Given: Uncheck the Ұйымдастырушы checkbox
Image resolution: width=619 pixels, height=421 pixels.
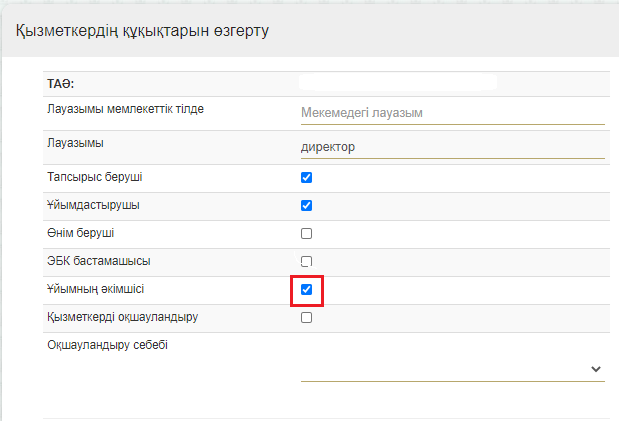Looking at the screenshot, I should pos(307,206).
